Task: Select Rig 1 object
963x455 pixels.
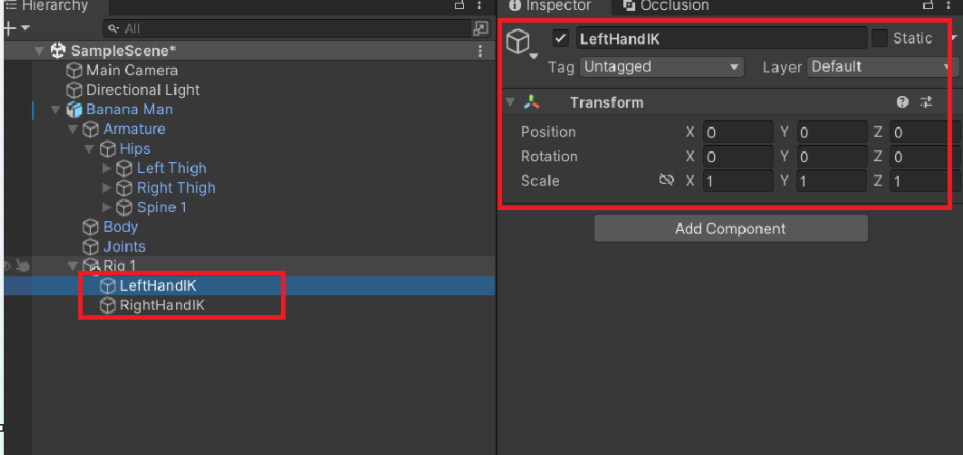Action: coord(120,266)
